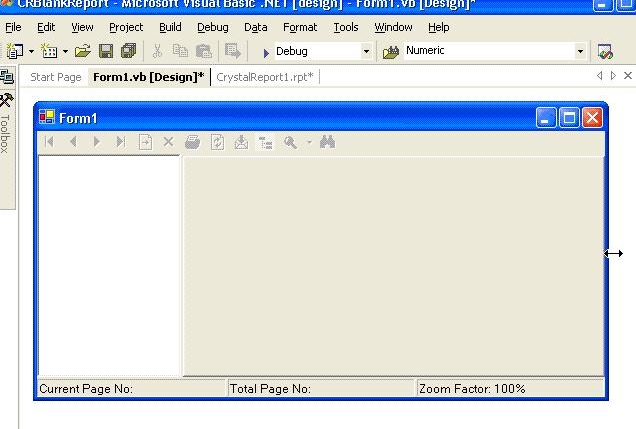
Task: Click the Go to Page icon
Action: click(145, 142)
